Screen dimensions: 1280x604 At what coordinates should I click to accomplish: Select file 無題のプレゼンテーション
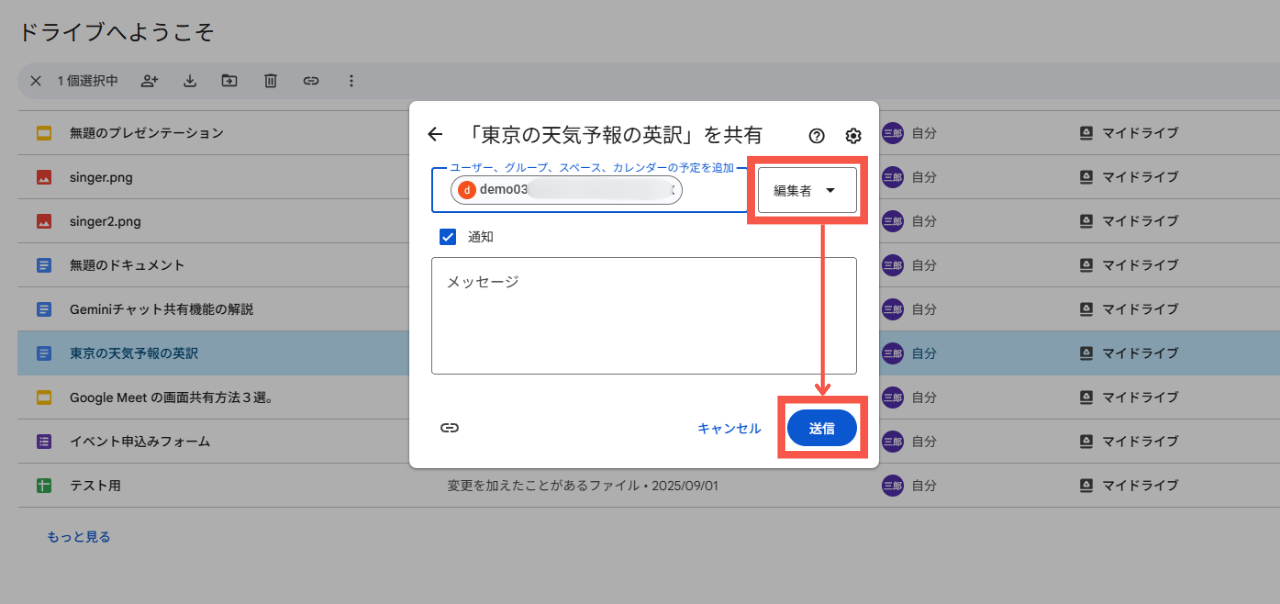pyautogui.click(x=146, y=133)
